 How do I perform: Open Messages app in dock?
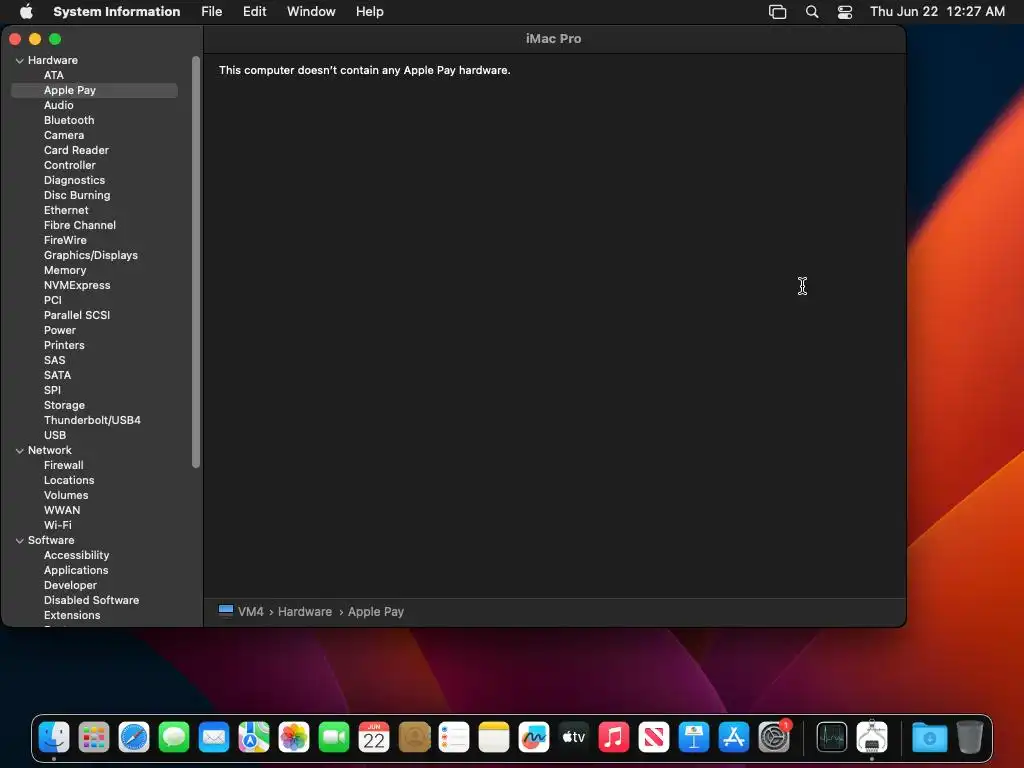pos(174,737)
